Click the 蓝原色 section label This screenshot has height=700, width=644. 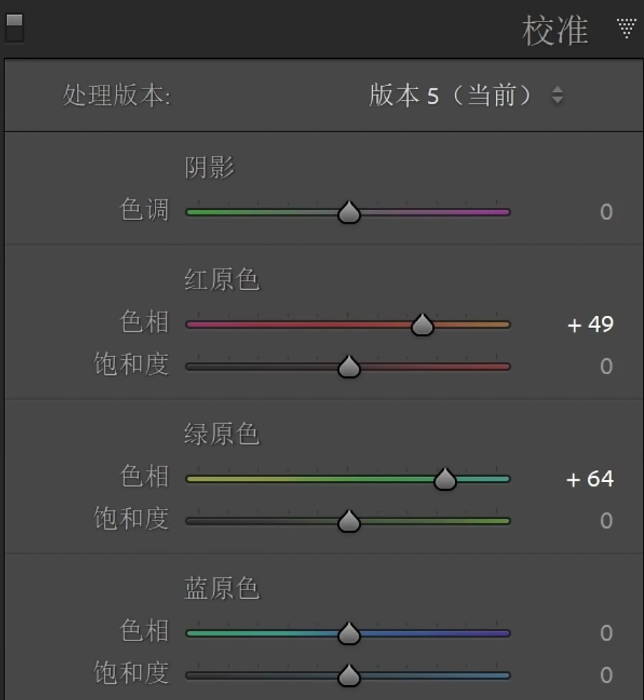tap(222, 588)
